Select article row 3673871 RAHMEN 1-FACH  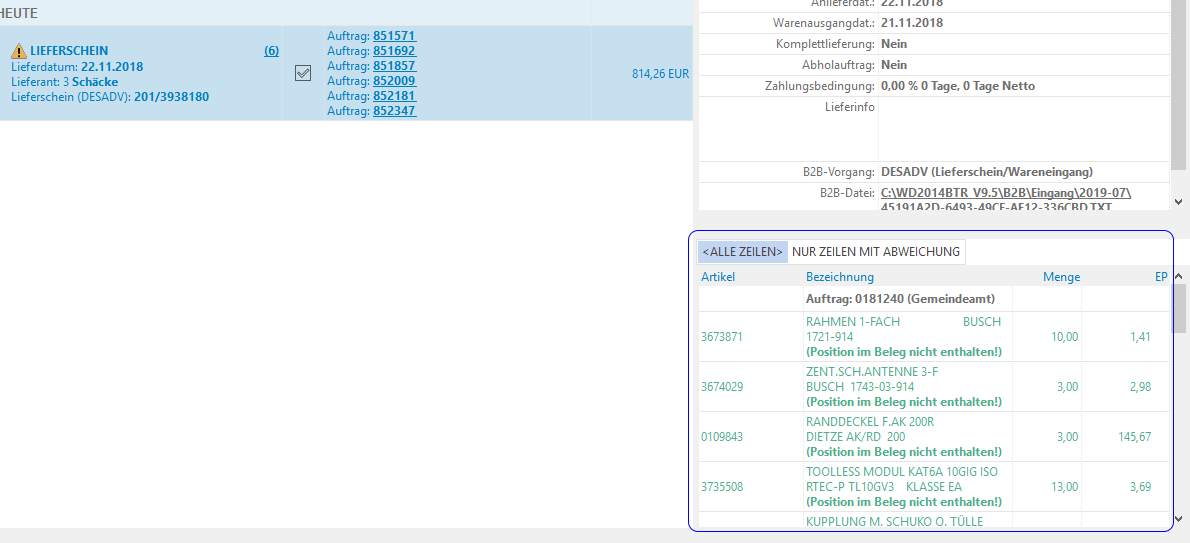(721, 337)
